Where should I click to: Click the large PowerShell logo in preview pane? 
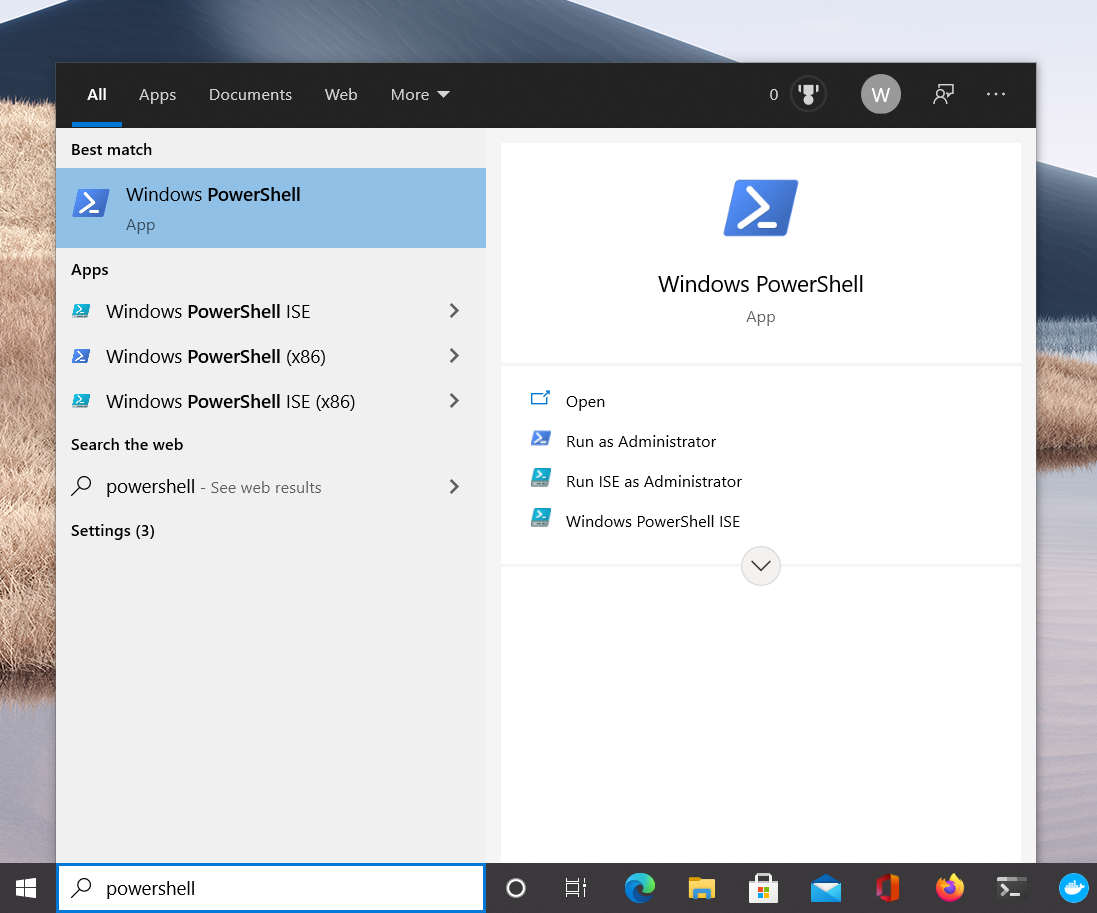point(760,208)
